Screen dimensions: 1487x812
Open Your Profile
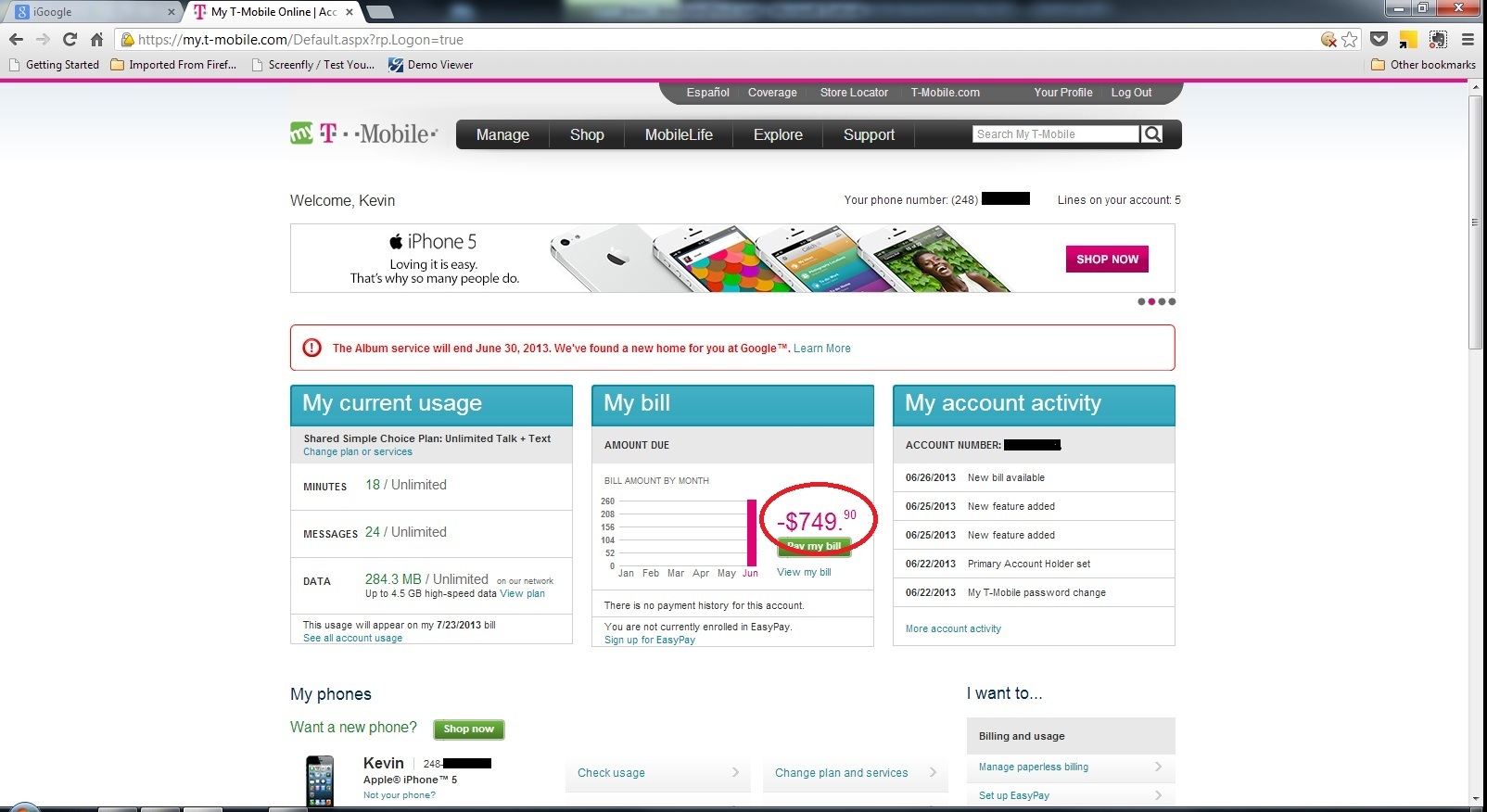pos(1063,93)
